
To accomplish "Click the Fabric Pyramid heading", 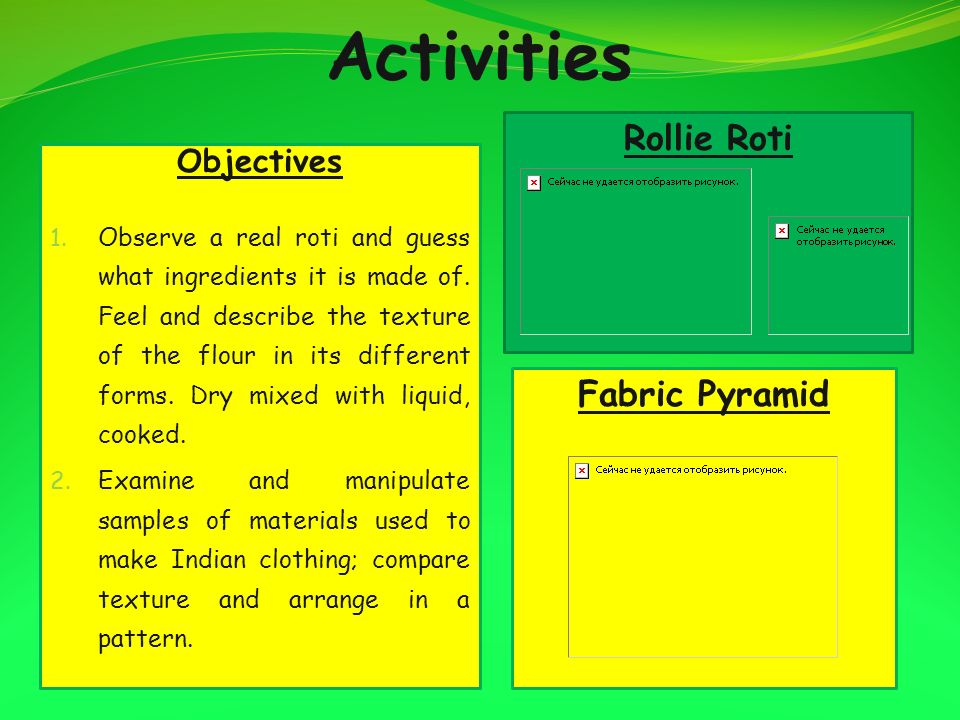I will click(703, 395).
